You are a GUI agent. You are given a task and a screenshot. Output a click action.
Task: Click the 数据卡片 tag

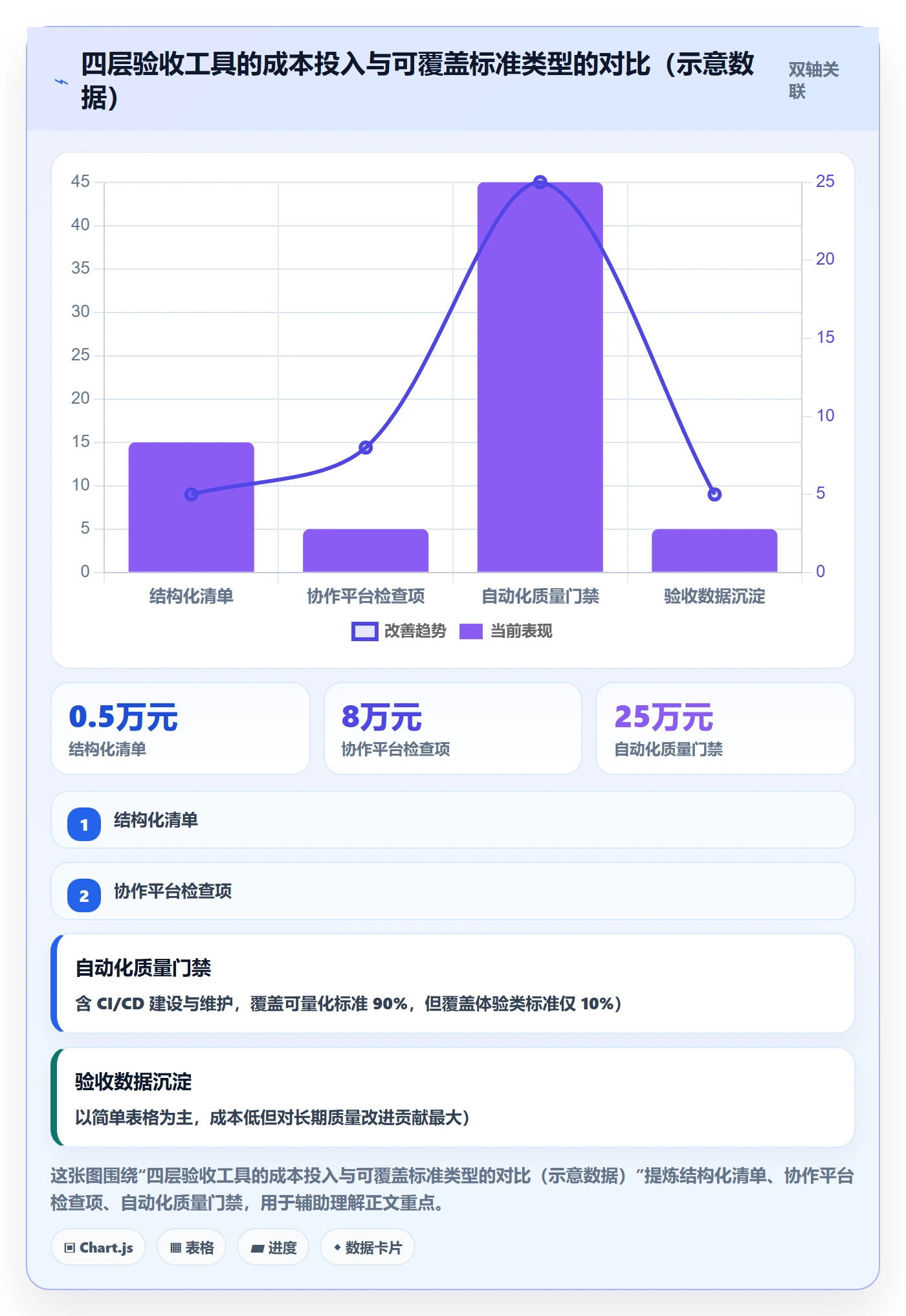pos(367,1247)
